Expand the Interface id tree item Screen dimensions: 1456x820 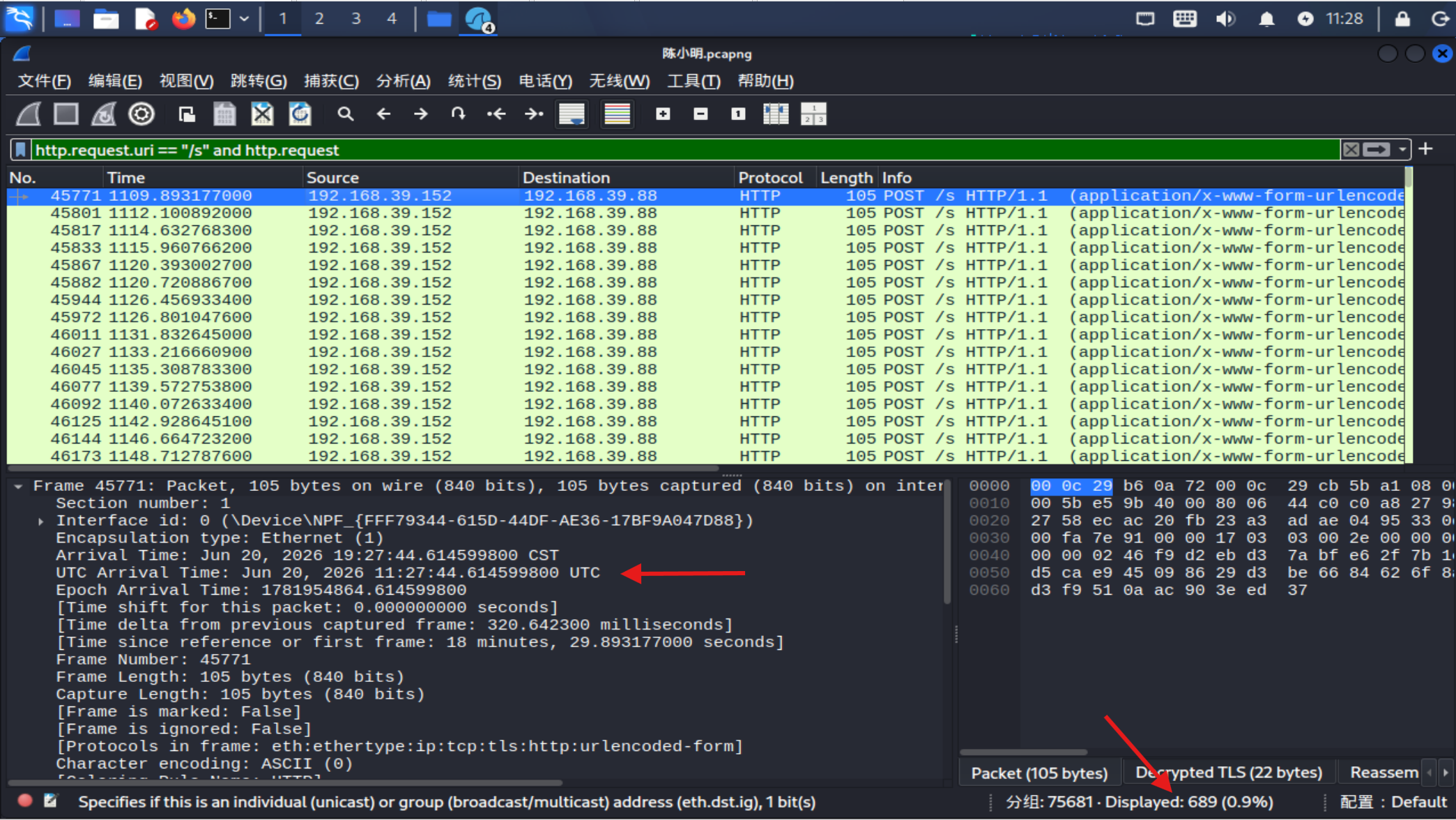click(x=41, y=521)
